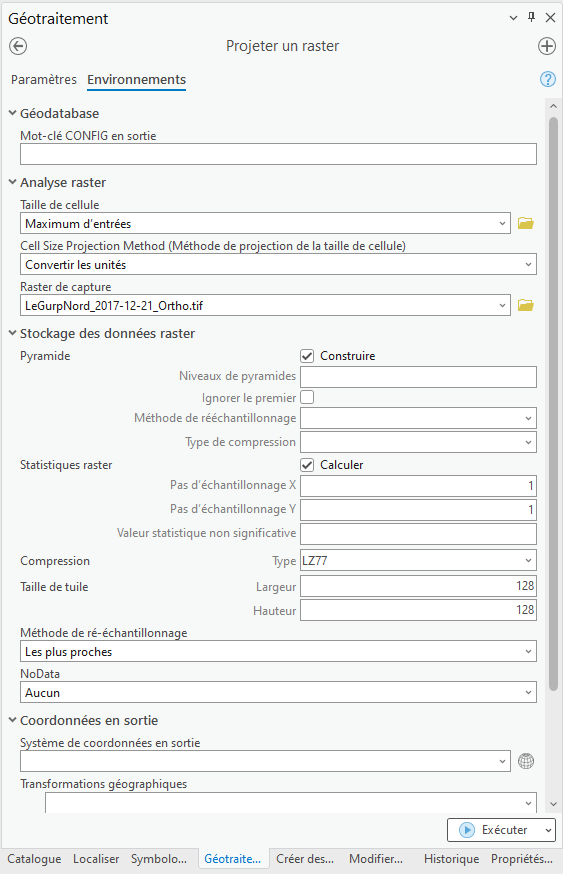The height and width of the screenshot is (874, 563).
Task: Collapse the Géodatabase section
Action: point(13,113)
